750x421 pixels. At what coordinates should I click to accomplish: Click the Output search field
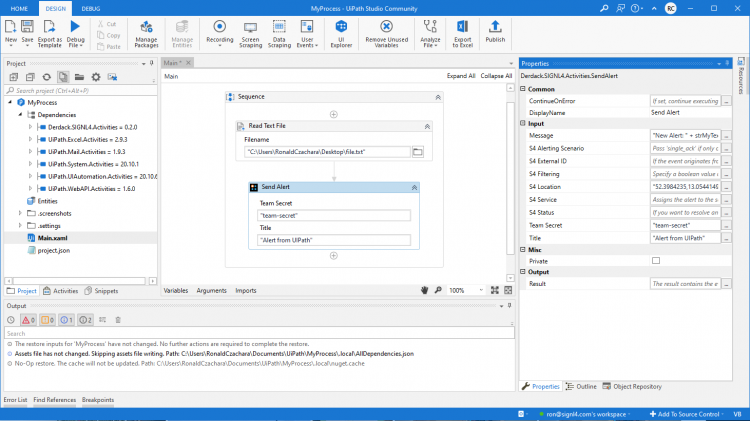(x=259, y=333)
